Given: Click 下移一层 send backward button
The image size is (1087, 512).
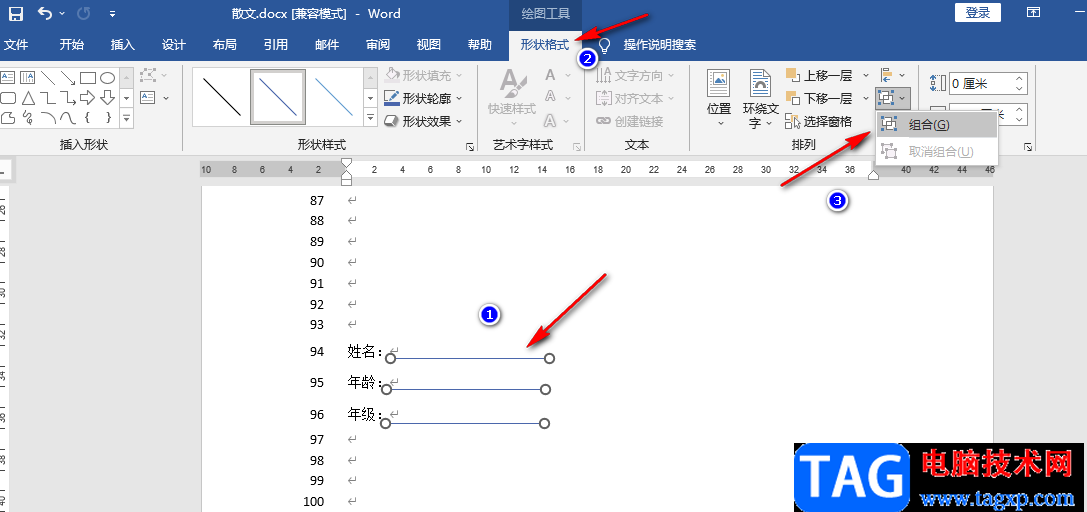Looking at the screenshot, I should 820,98.
